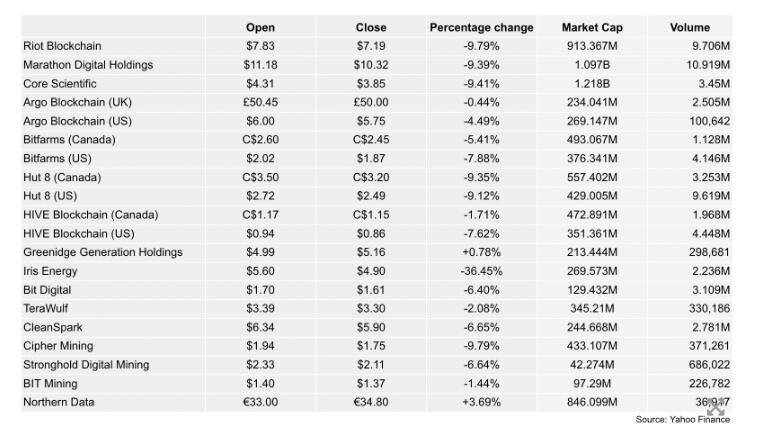The width and height of the screenshot is (757, 429).
Task: Click the Close column header
Action: click(x=370, y=27)
